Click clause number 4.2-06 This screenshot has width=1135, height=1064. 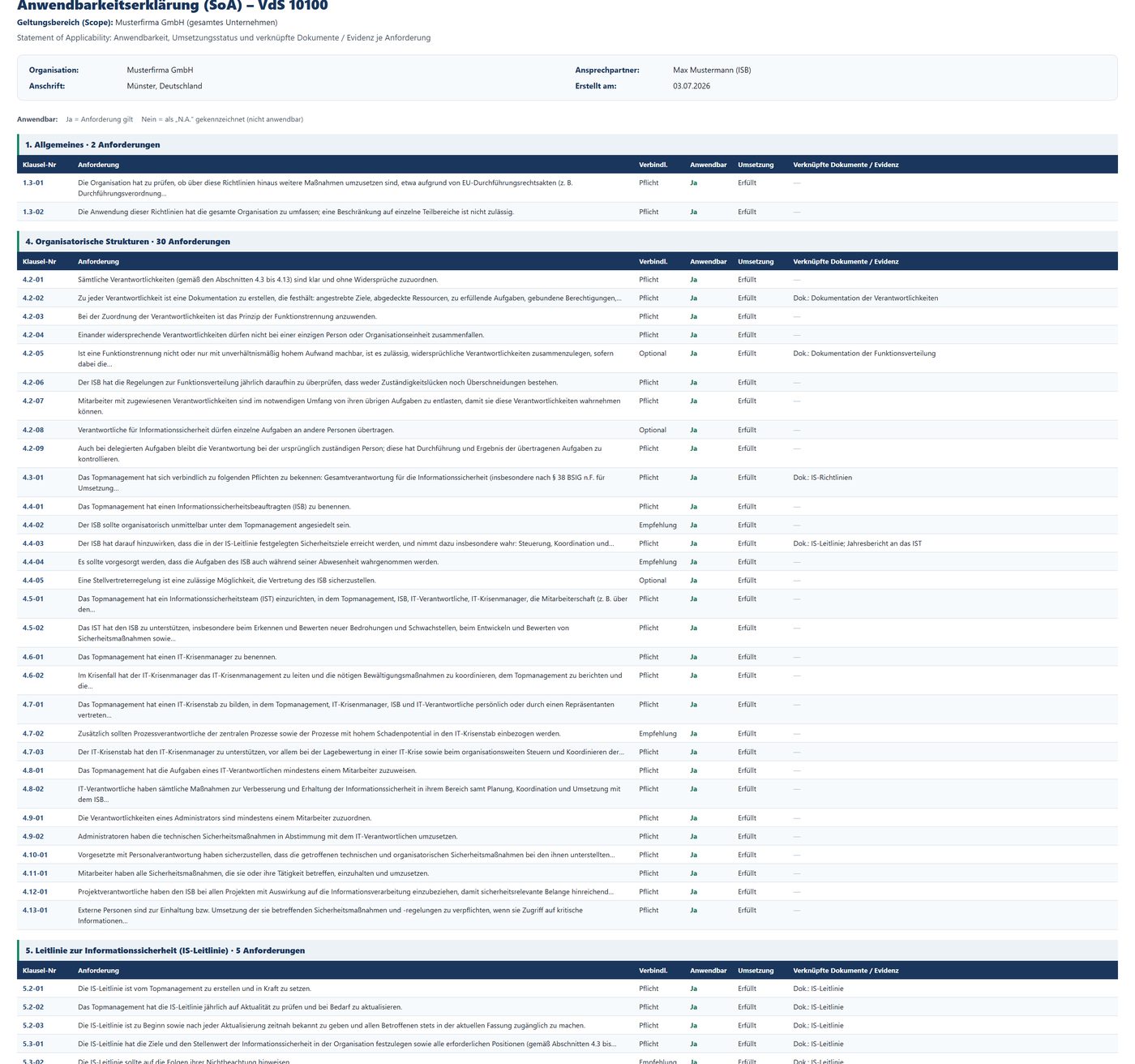pos(33,383)
